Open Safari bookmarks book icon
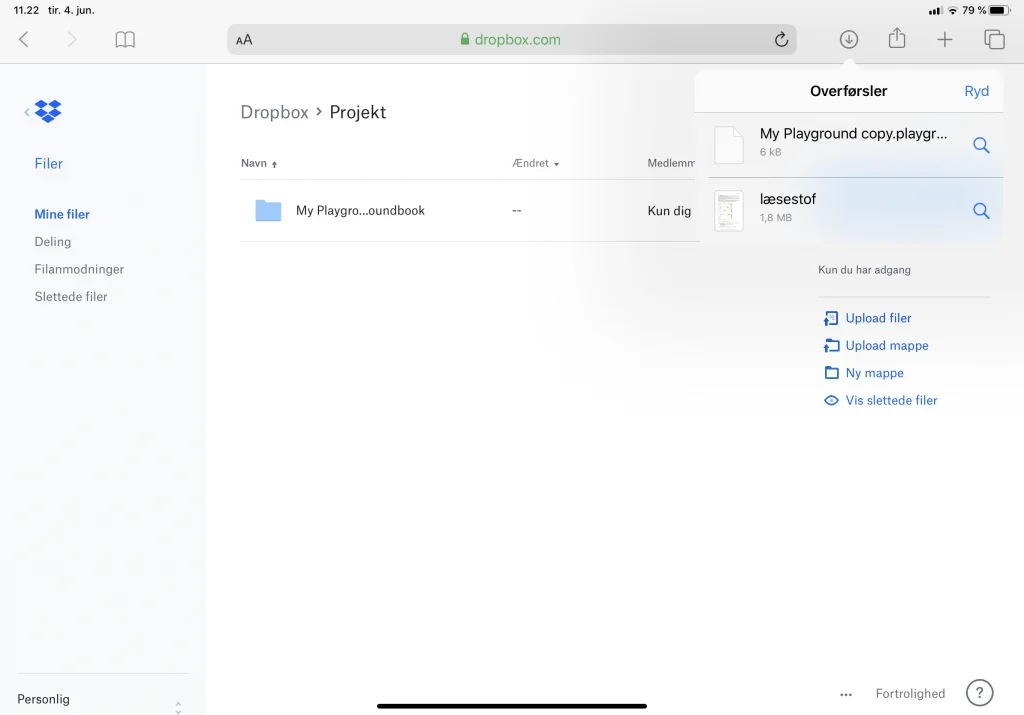1024x715 pixels. (x=125, y=39)
